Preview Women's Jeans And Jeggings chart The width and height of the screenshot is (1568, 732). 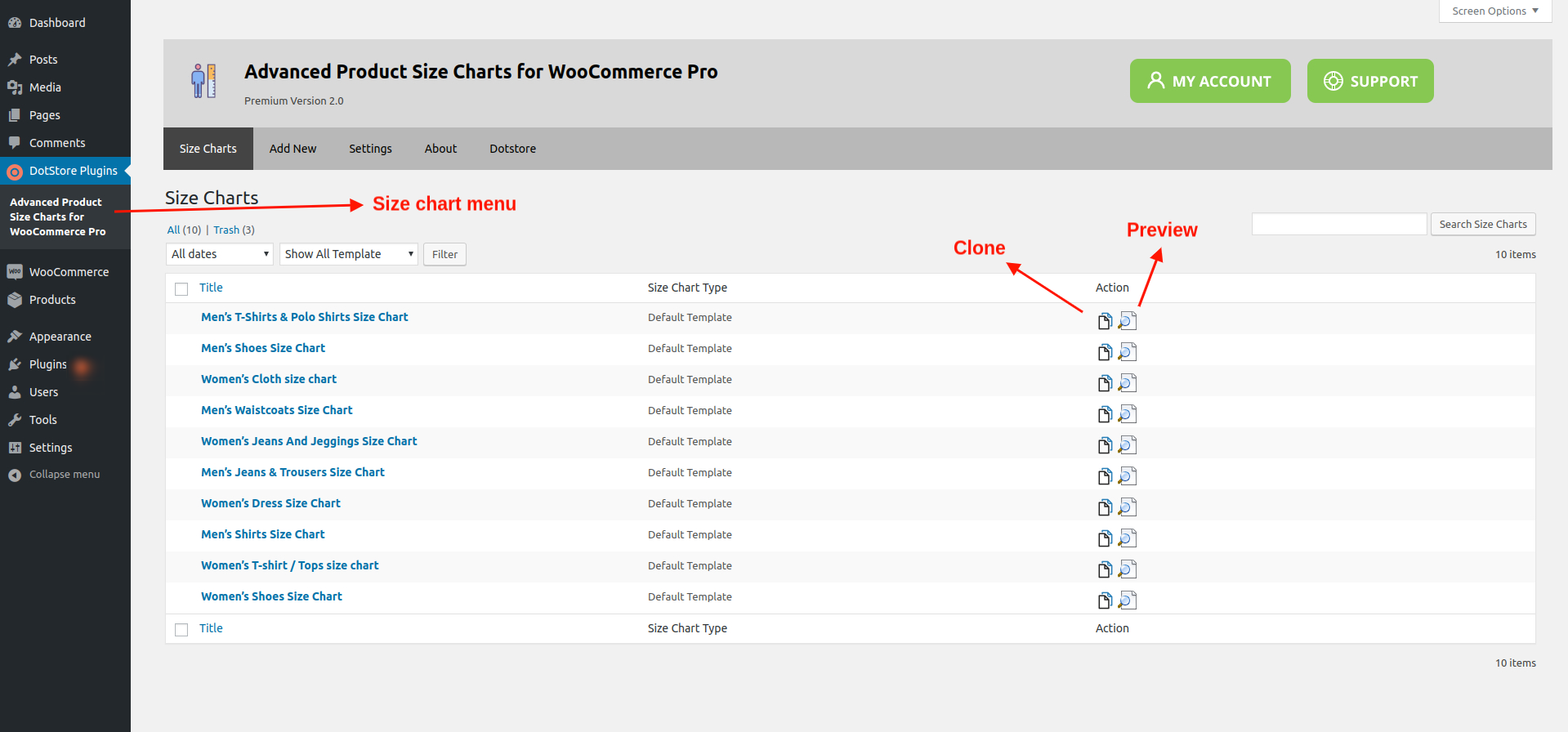[x=1128, y=444]
